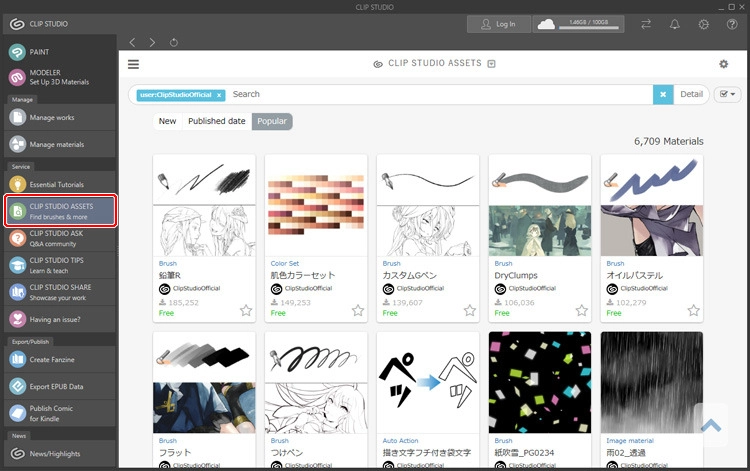Launch MODELER Set Up 3D Materials

coord(59,77)
